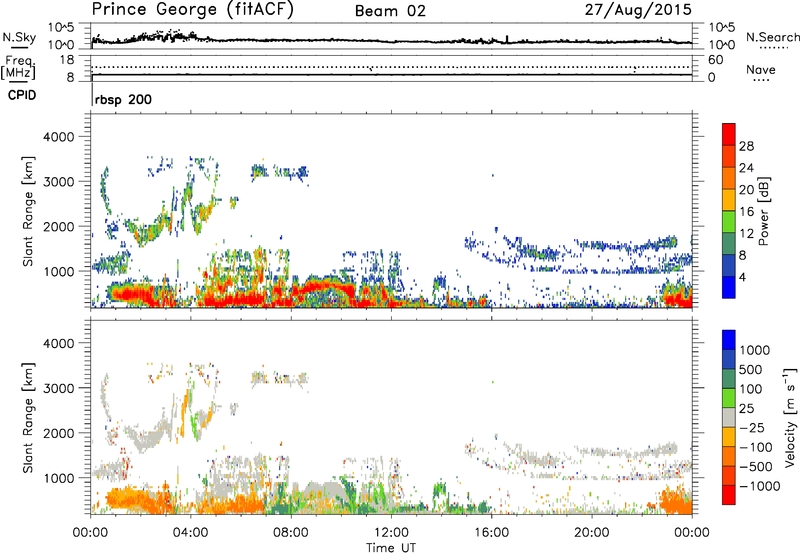This screenshot has width=800, height=554.
Task: Click the '-100' velocity colorbar label
Action: (x=756, y=447)
